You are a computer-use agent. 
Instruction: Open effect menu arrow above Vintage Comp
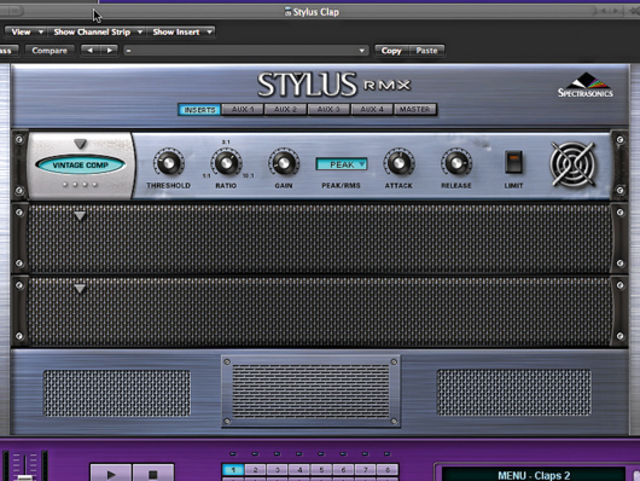[x=80, y=143]
